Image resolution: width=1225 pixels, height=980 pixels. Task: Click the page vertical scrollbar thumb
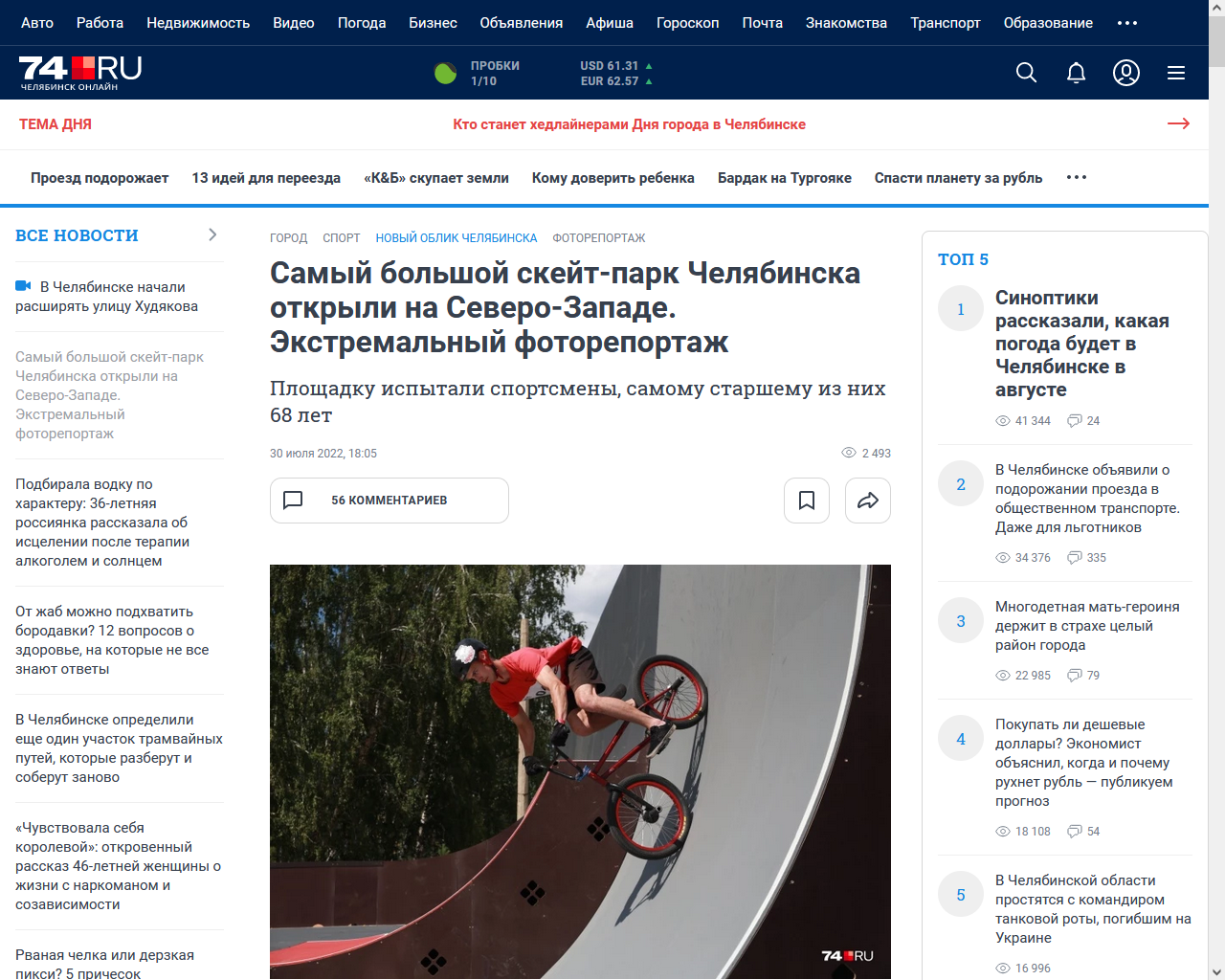tap(1216, 33)
